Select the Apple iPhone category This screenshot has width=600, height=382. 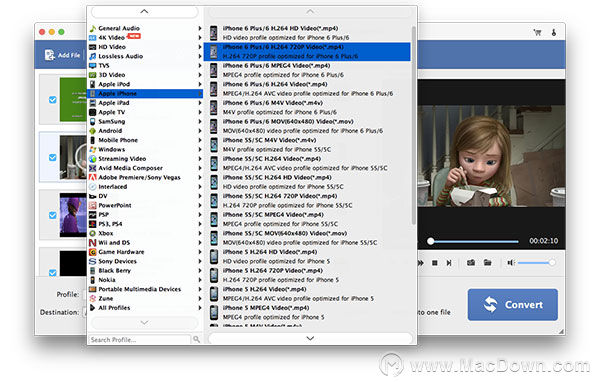pyautogui.click(x=145, y=93)
